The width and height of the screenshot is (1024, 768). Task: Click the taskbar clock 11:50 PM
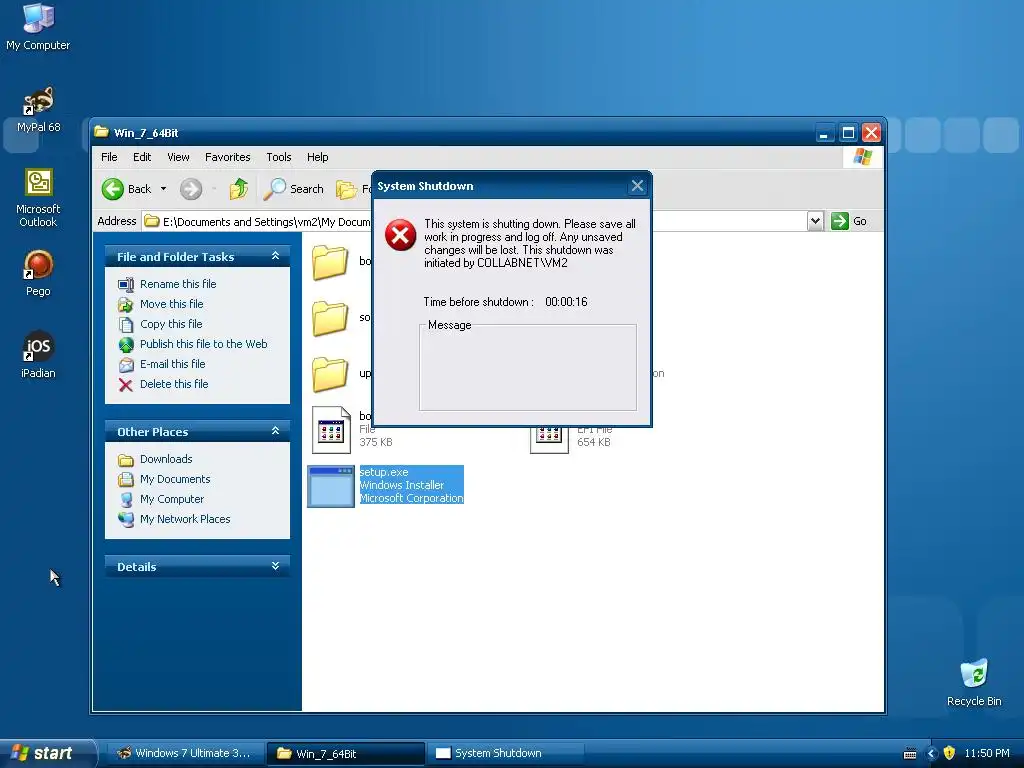point(987,753)
